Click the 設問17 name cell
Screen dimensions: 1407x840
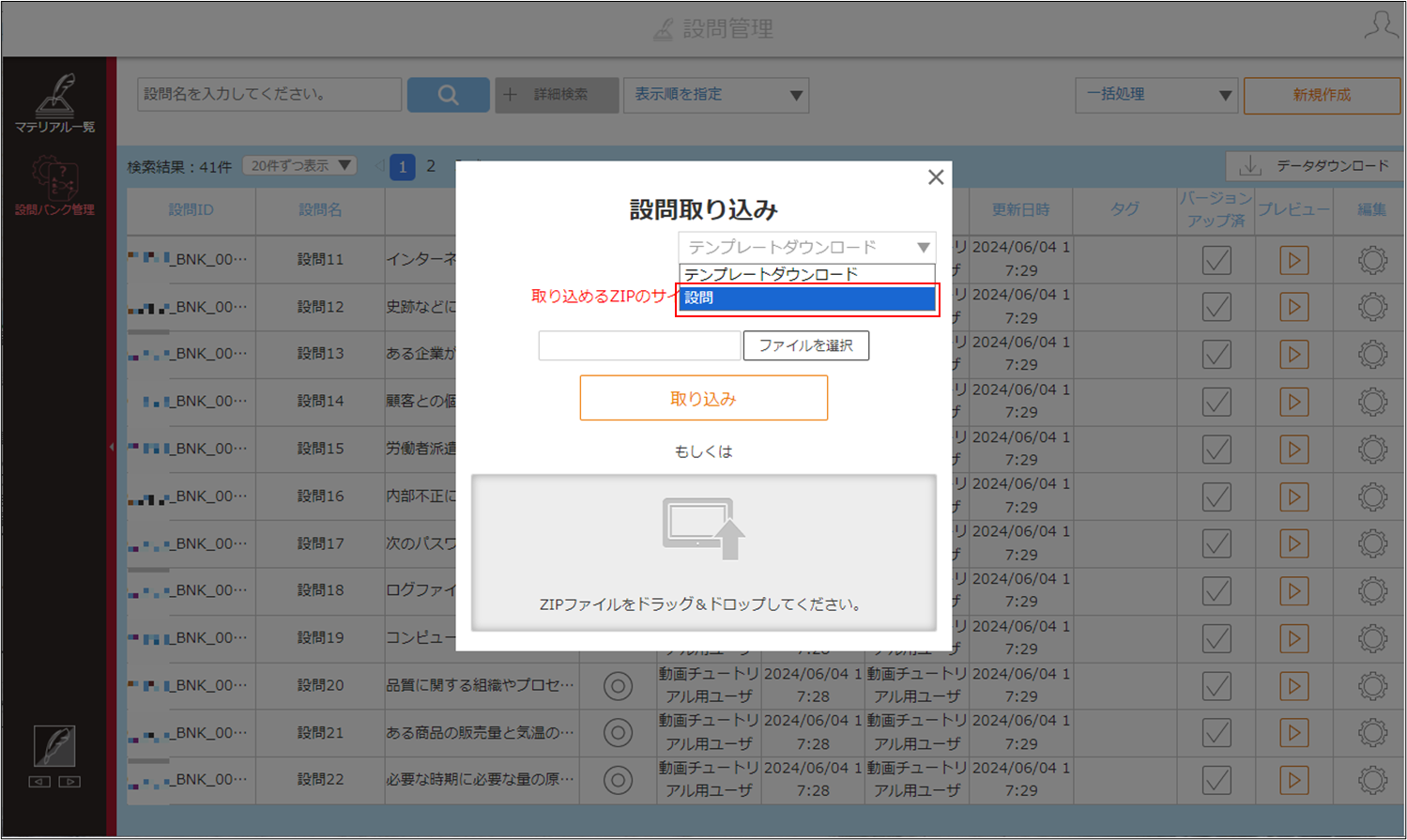[x=320, y=543]
